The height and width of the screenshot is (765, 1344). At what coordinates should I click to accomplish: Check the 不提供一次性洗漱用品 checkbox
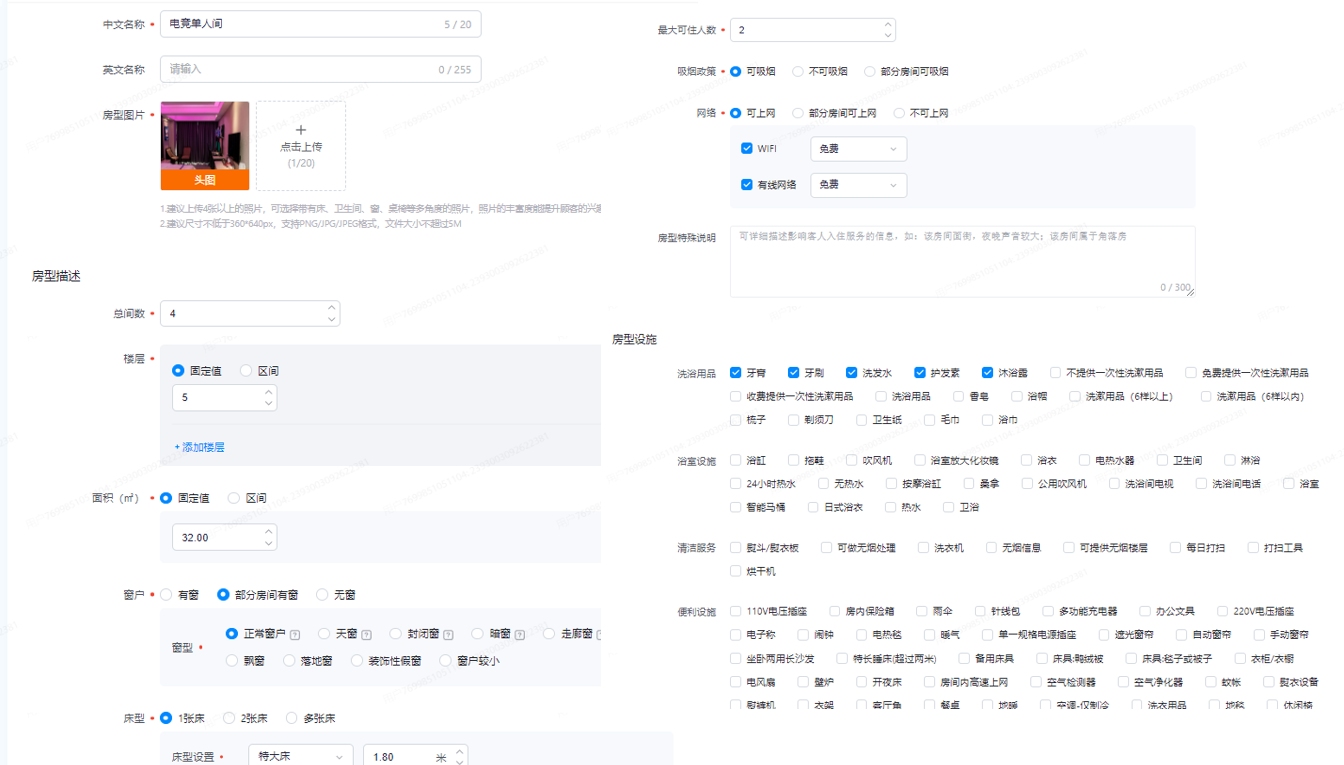1056,373
